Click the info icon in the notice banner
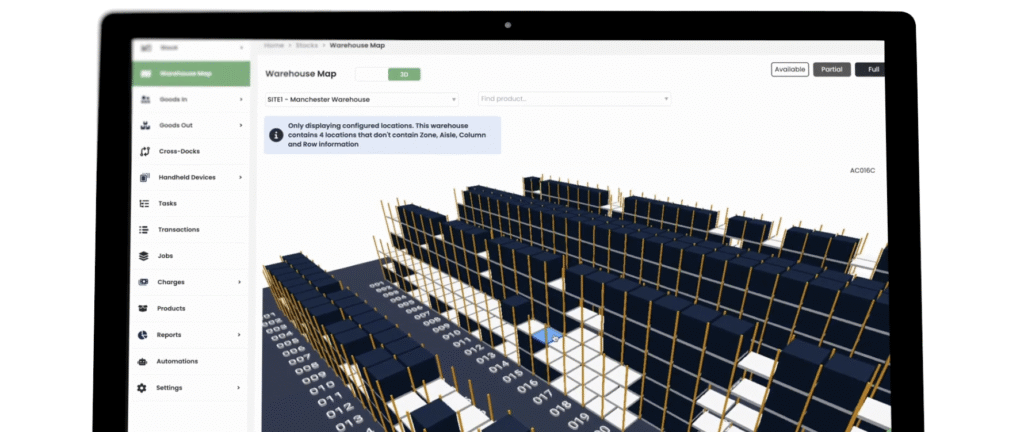The width and height of the screenshot is (1024, 432). click(x=276, y=135)
